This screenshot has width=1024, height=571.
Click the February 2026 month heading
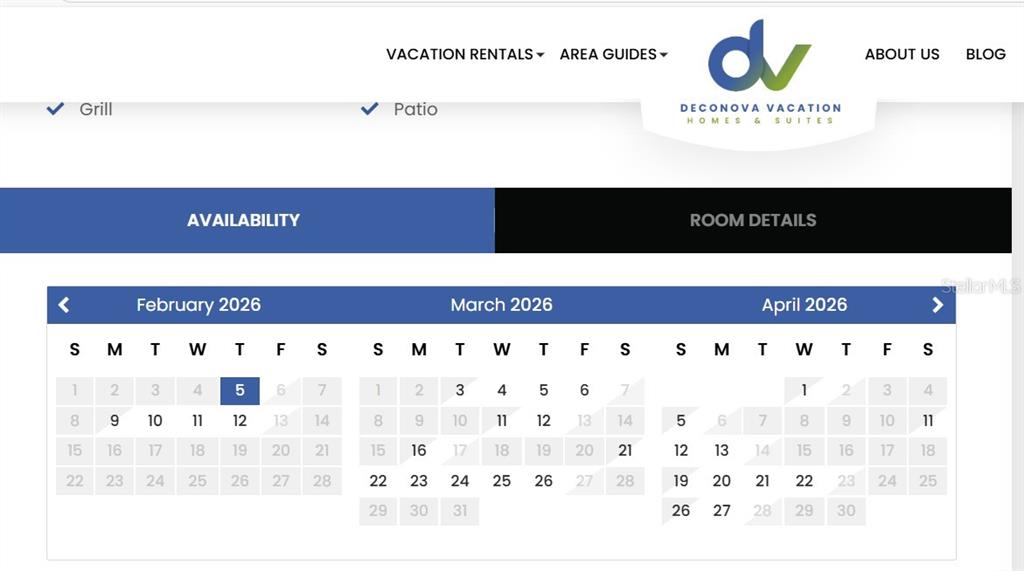point(198,305)
